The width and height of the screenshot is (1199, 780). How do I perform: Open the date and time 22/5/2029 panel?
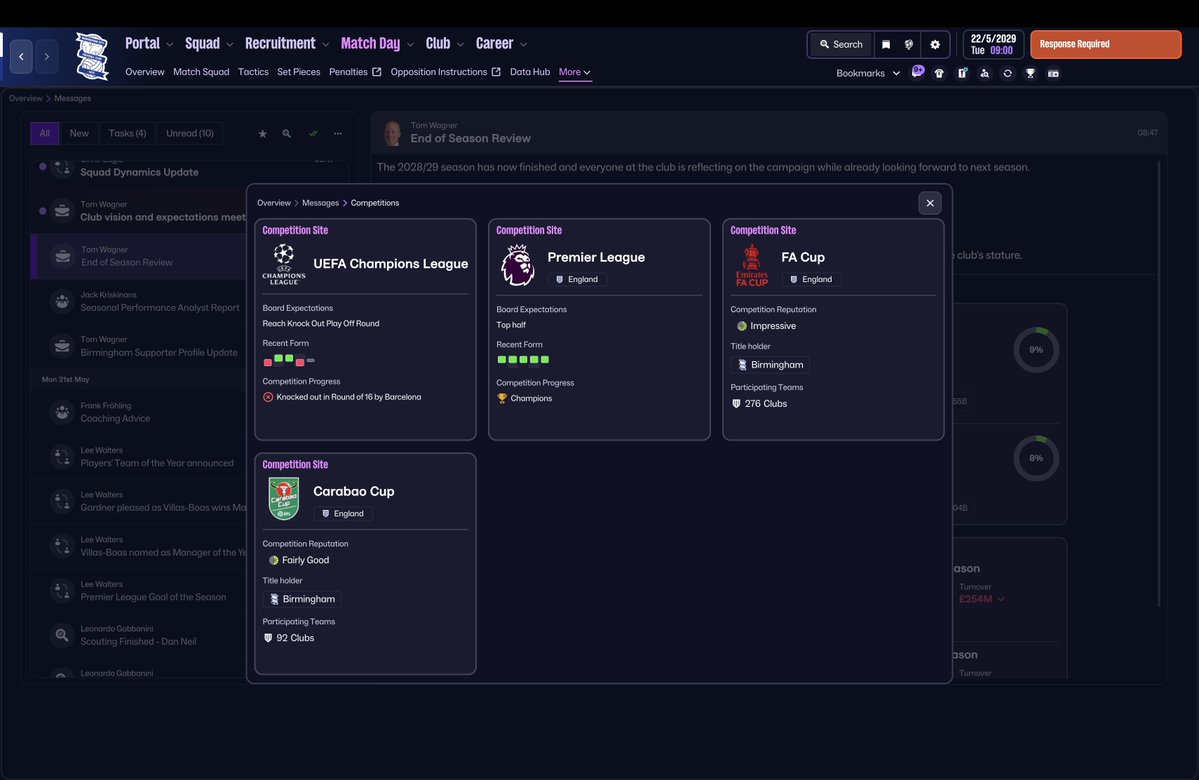coord(993,44)
